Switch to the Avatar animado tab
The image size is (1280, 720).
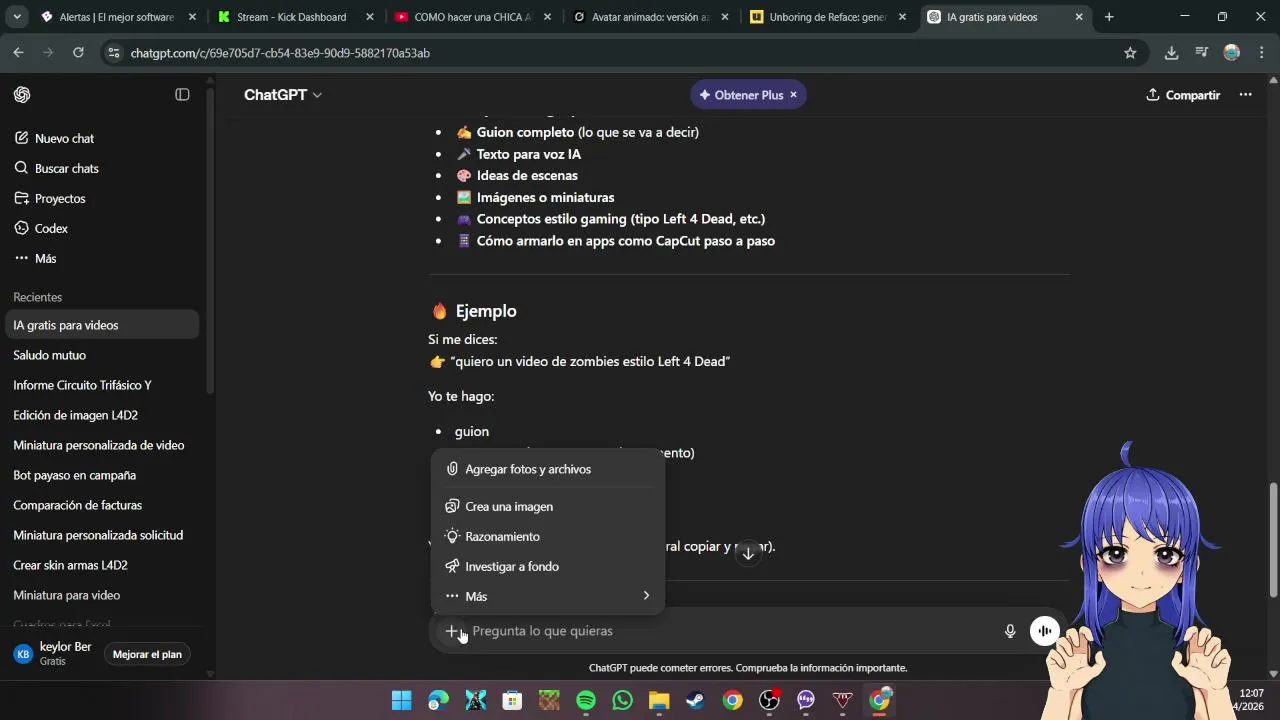point(650,17)
